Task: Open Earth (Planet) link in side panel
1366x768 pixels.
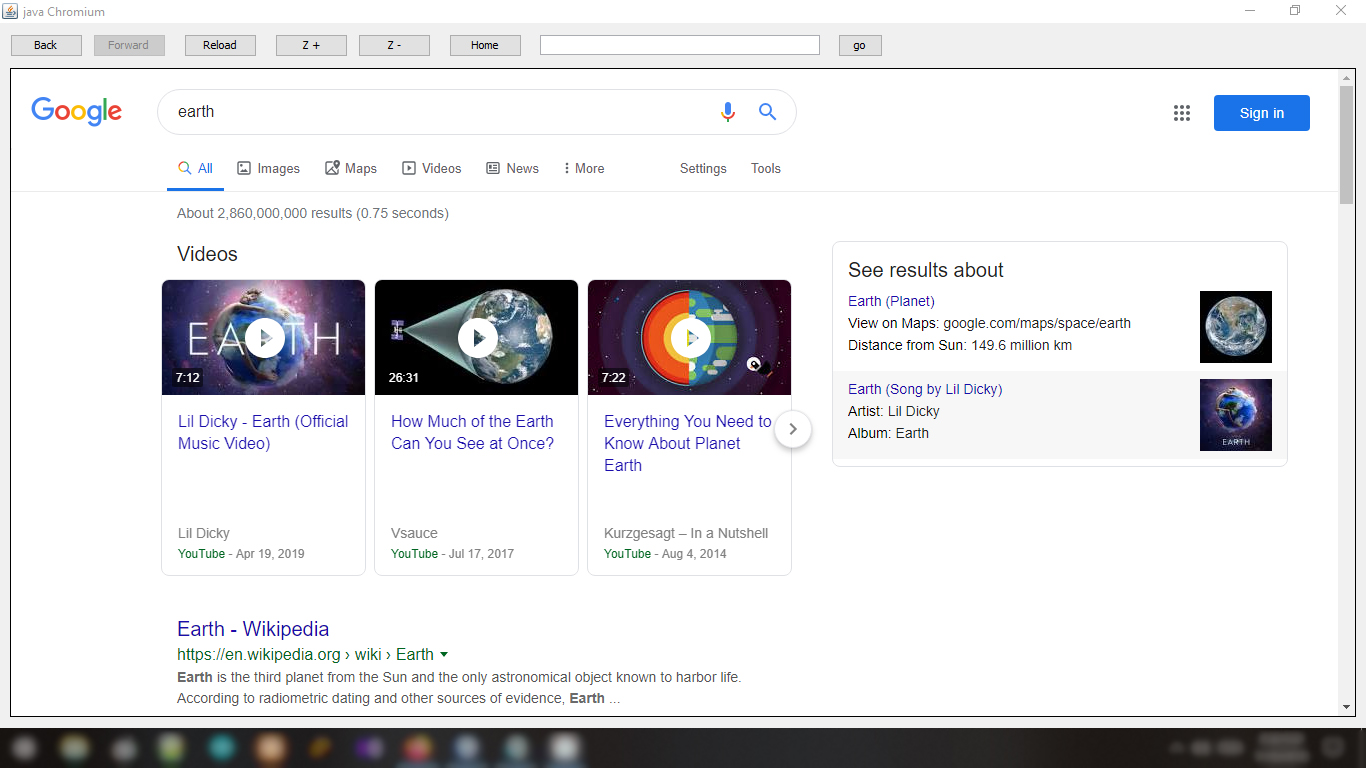Action: pos(891,301)
